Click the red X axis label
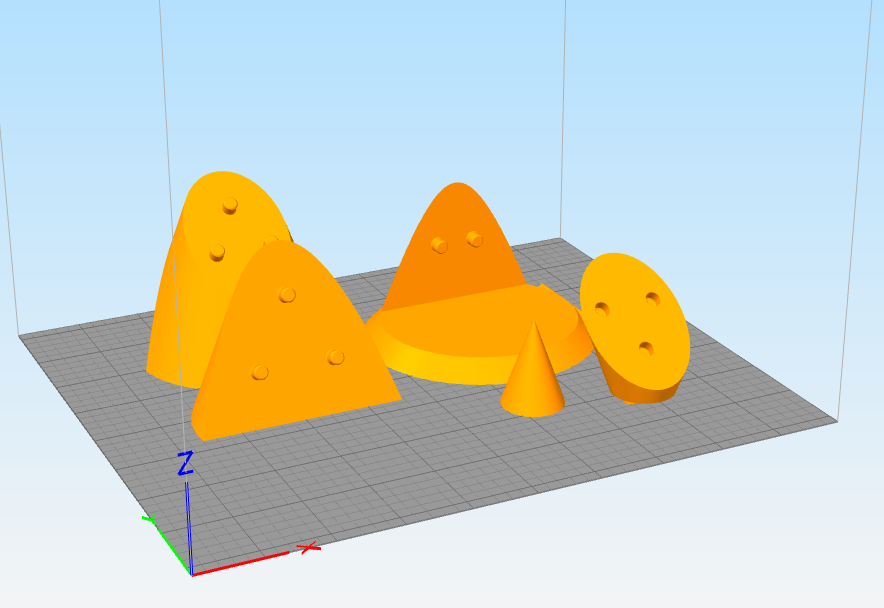This screenshot has width=884, height=608. coord(308,548)
